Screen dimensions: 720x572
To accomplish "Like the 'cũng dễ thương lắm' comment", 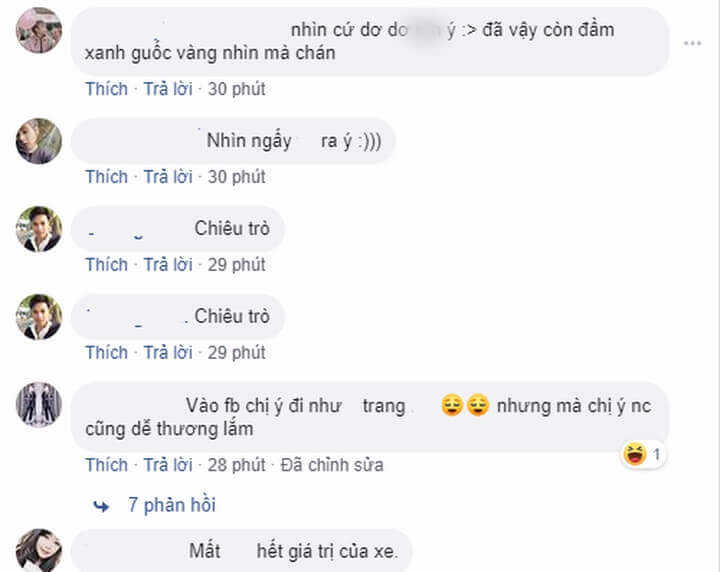I will pos(106,465).
